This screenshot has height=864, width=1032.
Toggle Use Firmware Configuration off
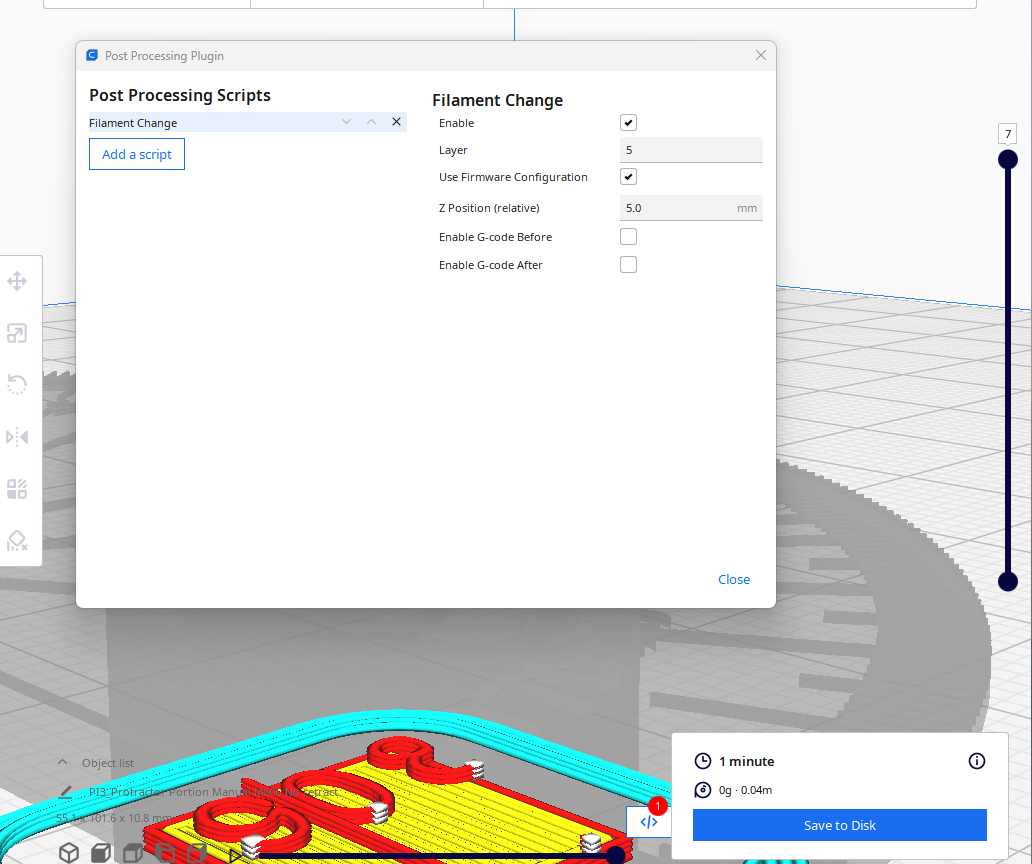628,176
